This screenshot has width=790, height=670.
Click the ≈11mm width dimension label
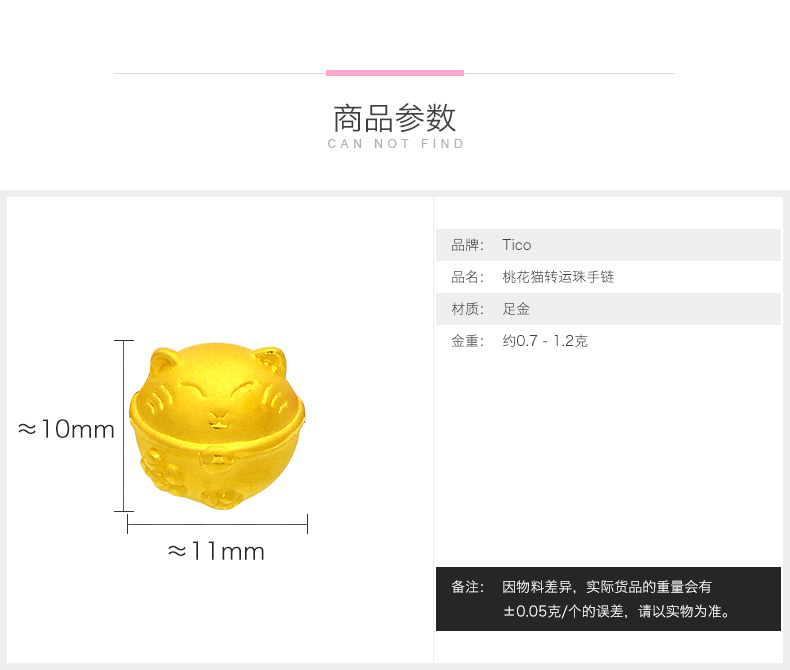pos(216,551)
